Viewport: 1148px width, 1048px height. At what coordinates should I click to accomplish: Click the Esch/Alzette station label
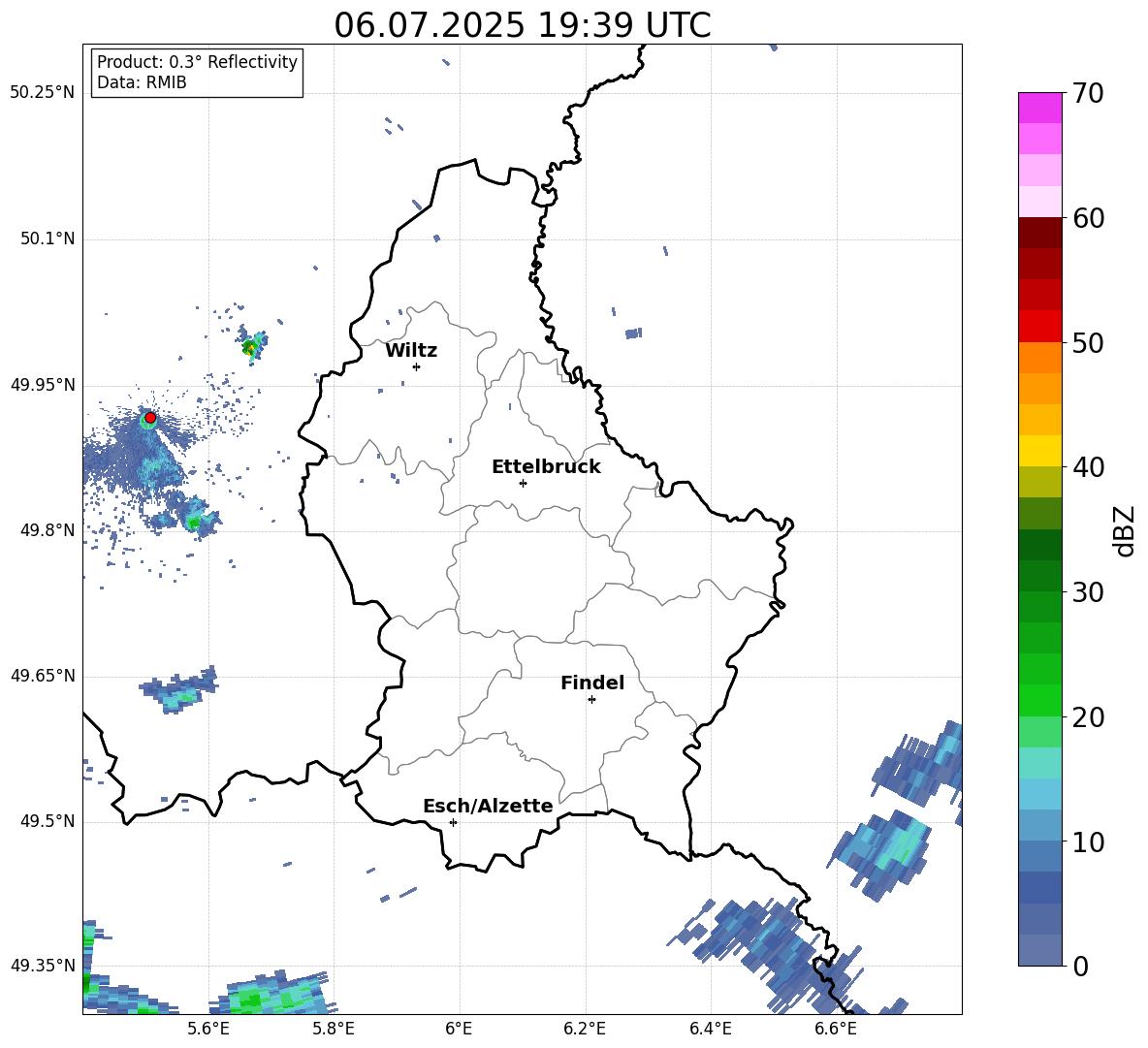[488, 806]
